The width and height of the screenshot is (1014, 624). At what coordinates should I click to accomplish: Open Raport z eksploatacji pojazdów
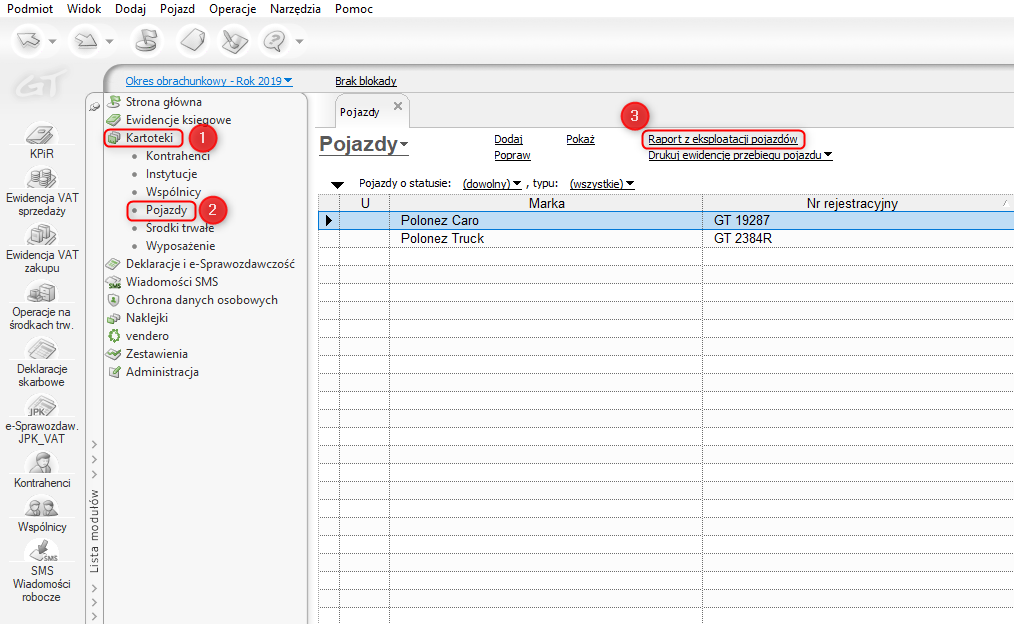click(x=722, y=139)
